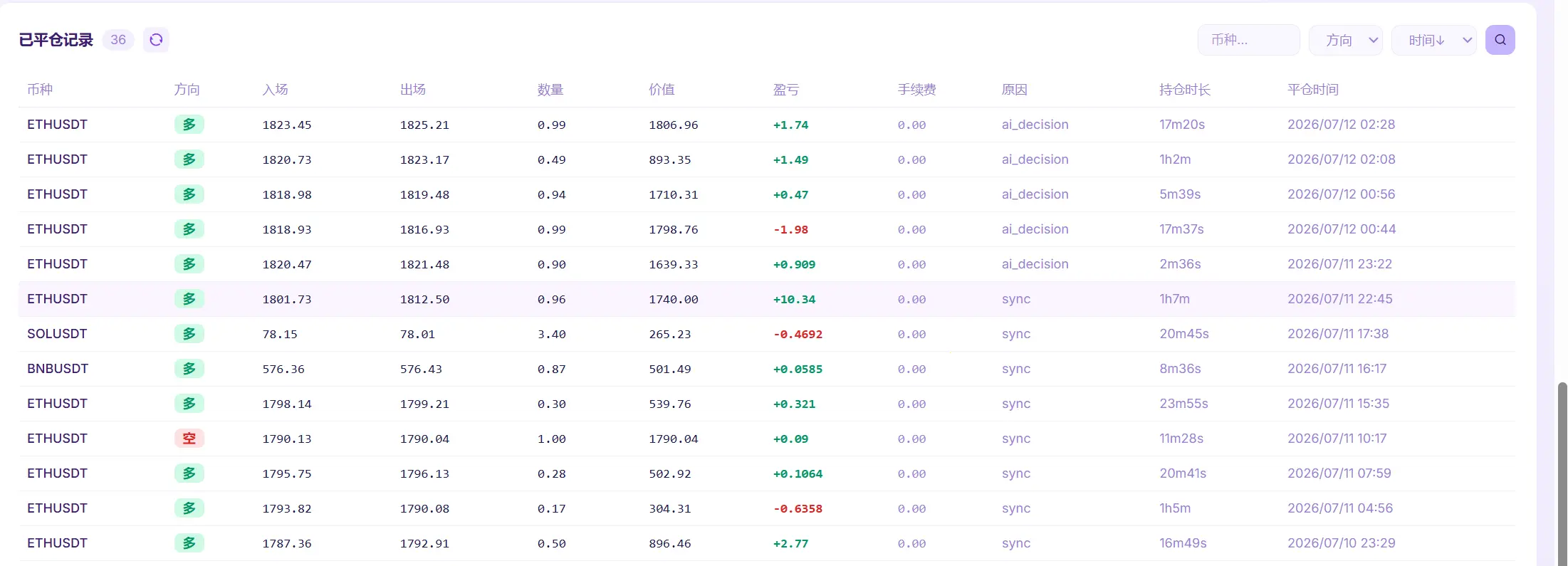Click the refresh icon beside 已平仓记录
This screenshot has width=1568, height=566.
click(156, 40)
